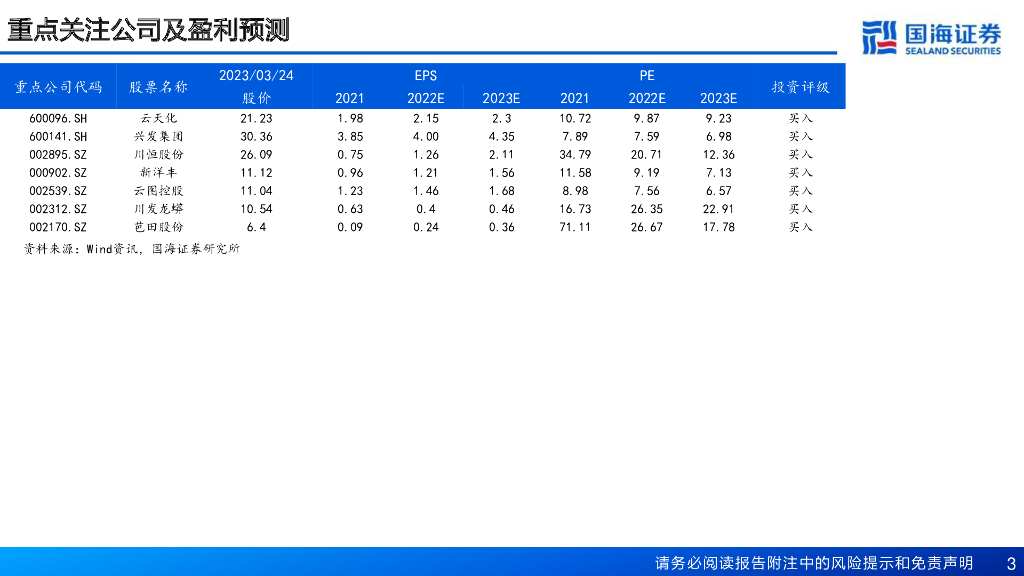Click stock name 云天化
1024x576 pixels.
point(159,118)
